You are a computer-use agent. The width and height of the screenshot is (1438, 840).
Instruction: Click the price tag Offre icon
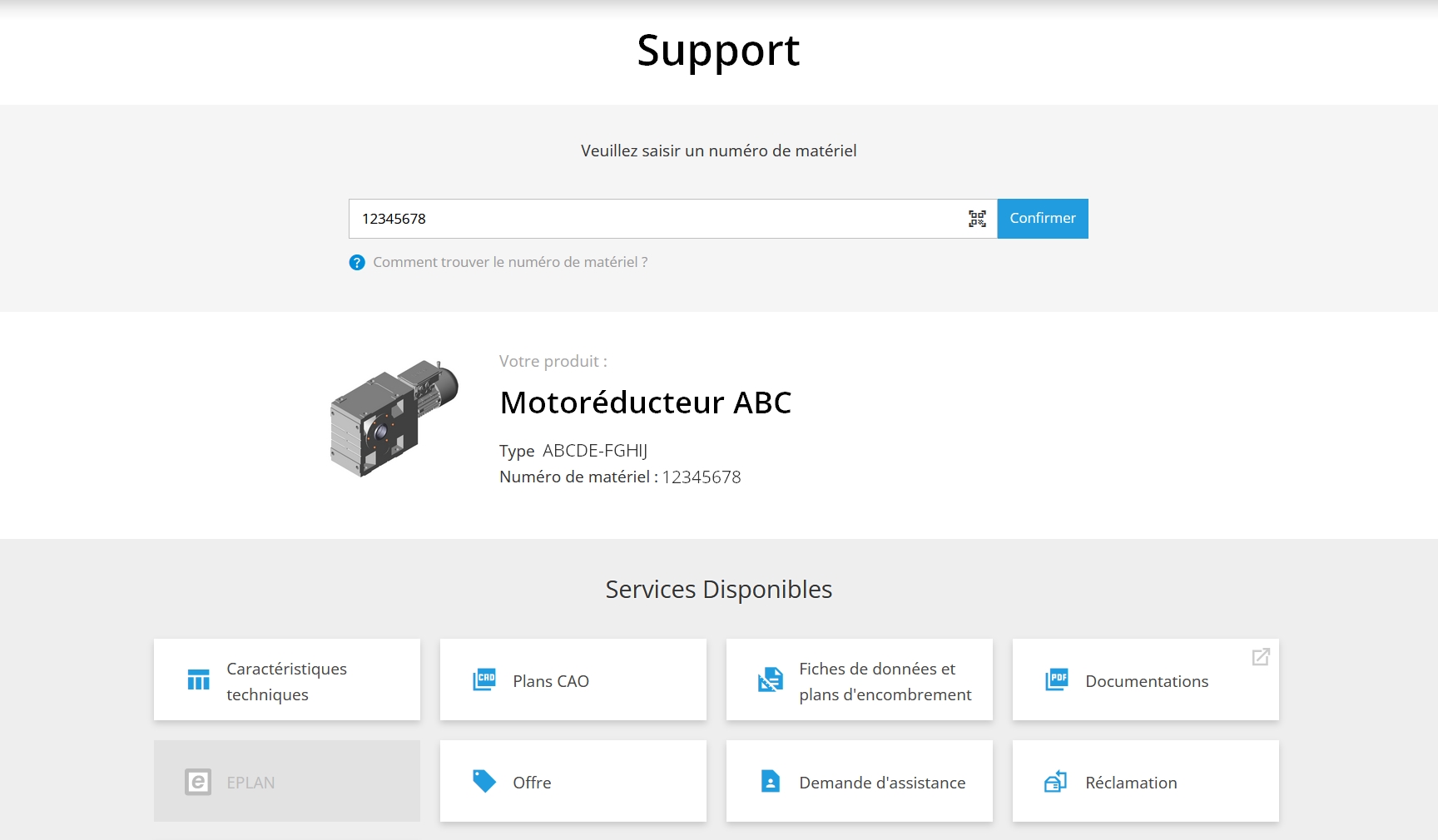[484, 782]
